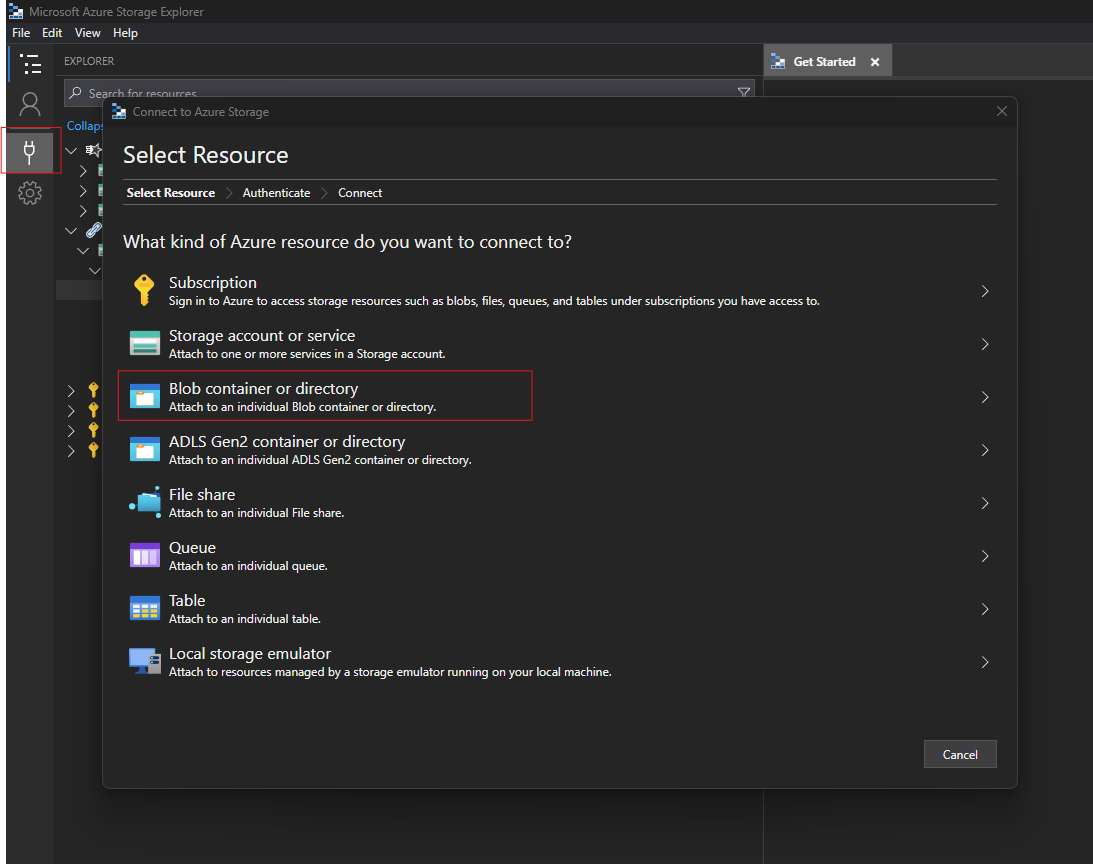Click the Azure Storage Explorer title bar icon
1093x864 pixels.
15,11
